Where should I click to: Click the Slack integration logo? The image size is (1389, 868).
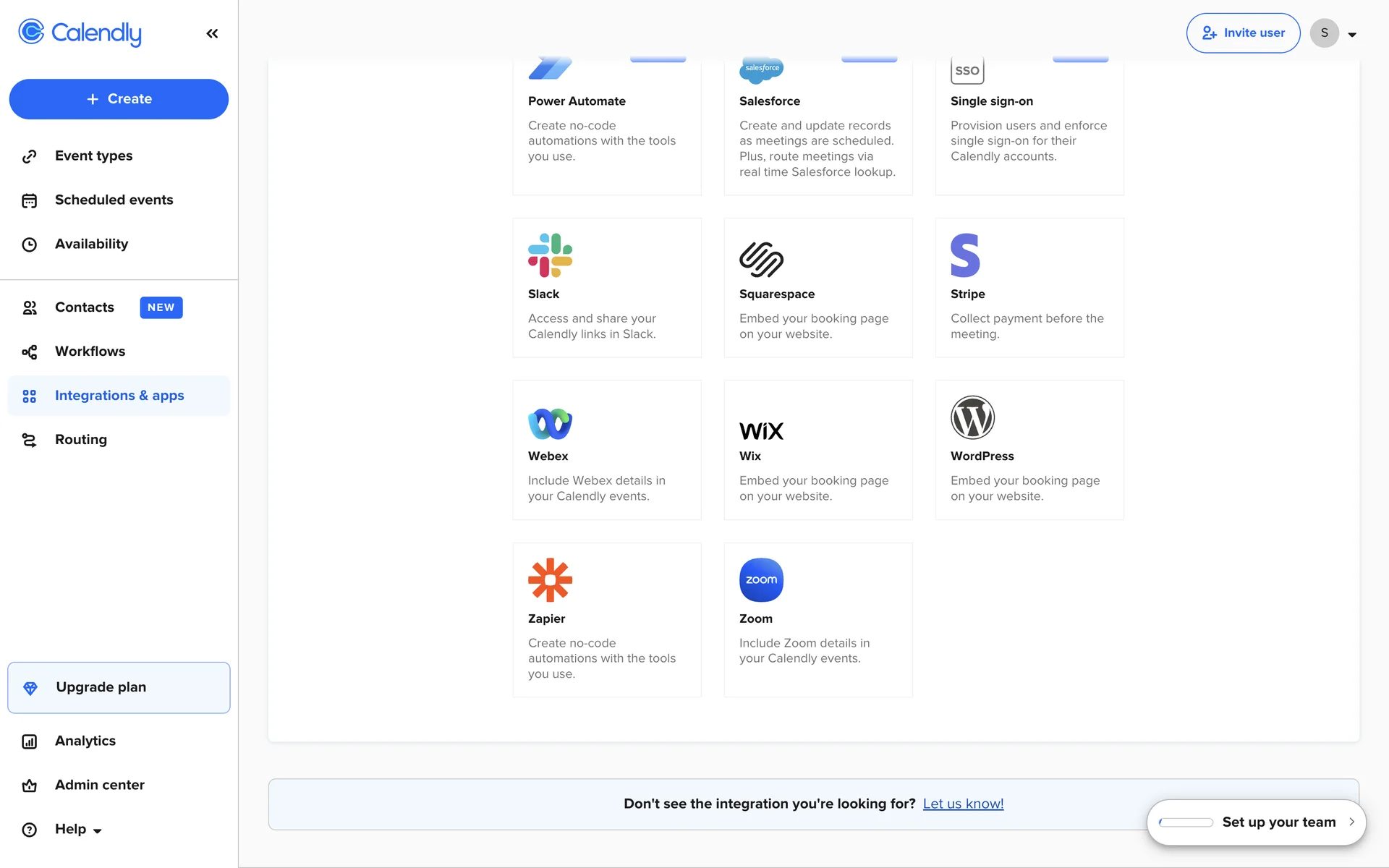pos(550,255)
